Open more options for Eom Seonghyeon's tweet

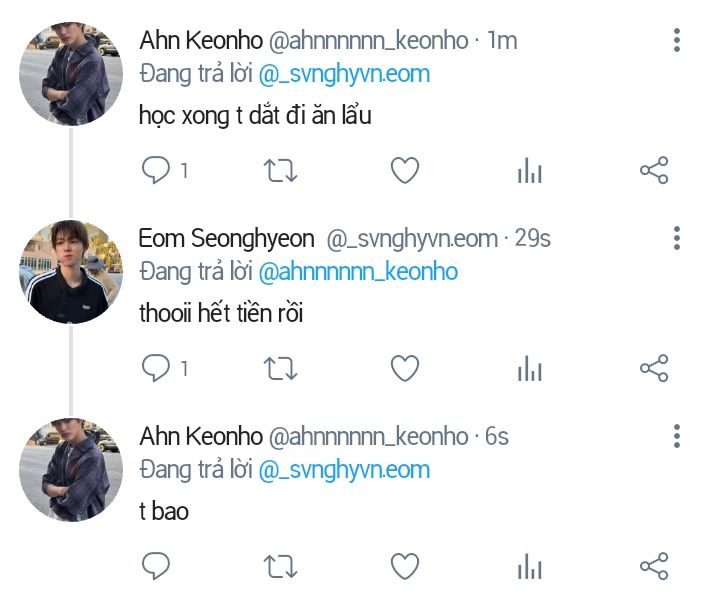[x=677, y=239]
